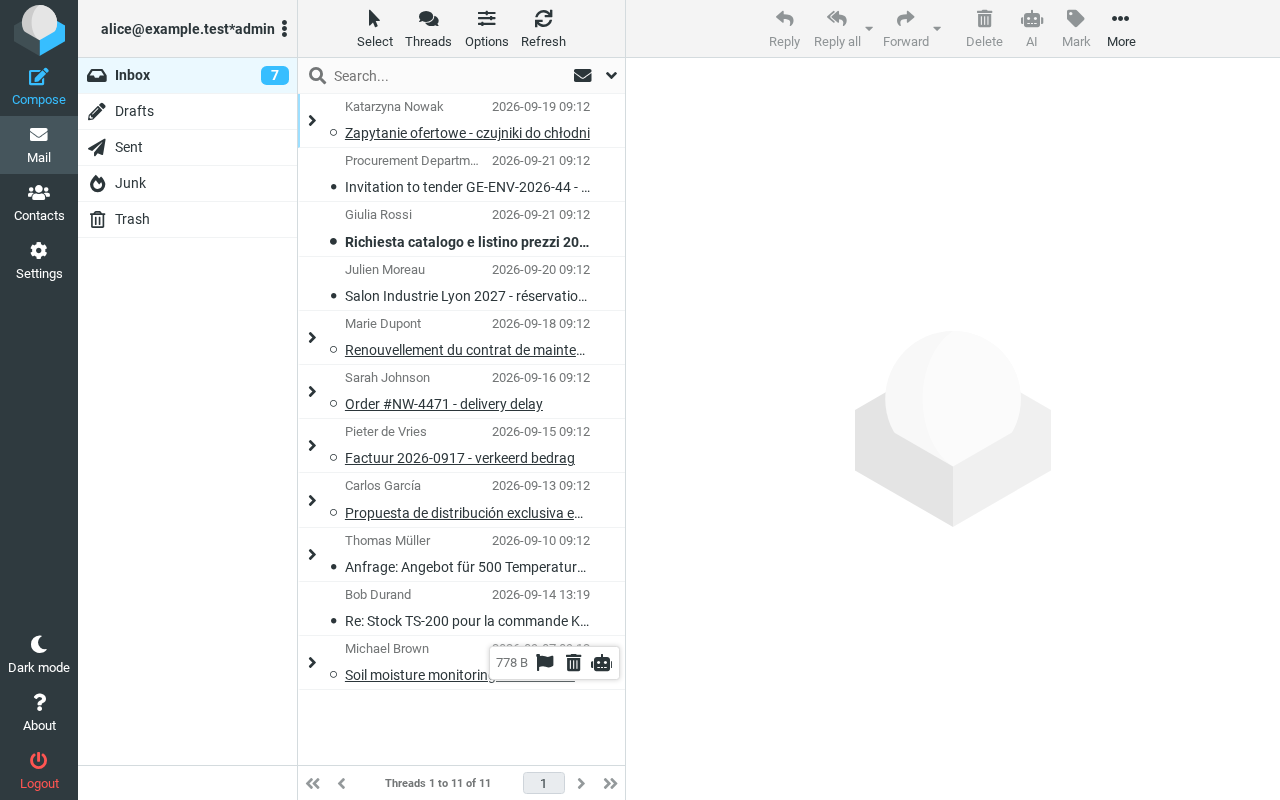Click the Forward button

906,29
